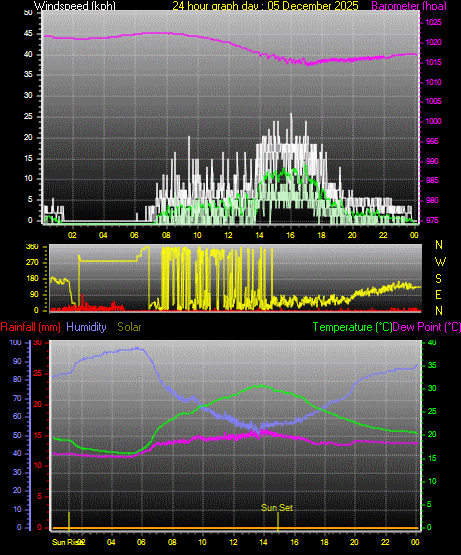Click the red 30 on rainfall axis
The image size is (461, 555).
point(38,343)
